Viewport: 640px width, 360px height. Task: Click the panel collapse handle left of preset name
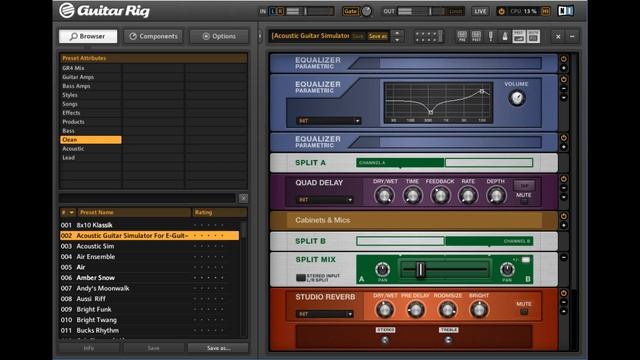[x=260, y=36]
